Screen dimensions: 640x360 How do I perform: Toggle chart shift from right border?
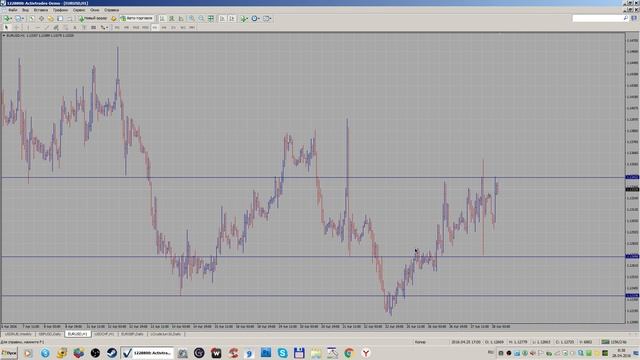pos(232,18)
